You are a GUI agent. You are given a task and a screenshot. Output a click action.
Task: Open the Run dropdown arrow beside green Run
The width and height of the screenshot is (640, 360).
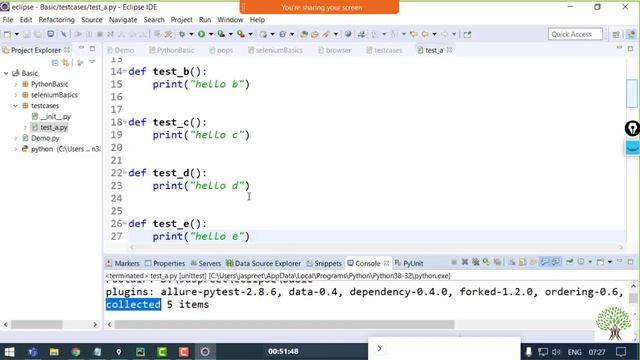tap(211, 34)
